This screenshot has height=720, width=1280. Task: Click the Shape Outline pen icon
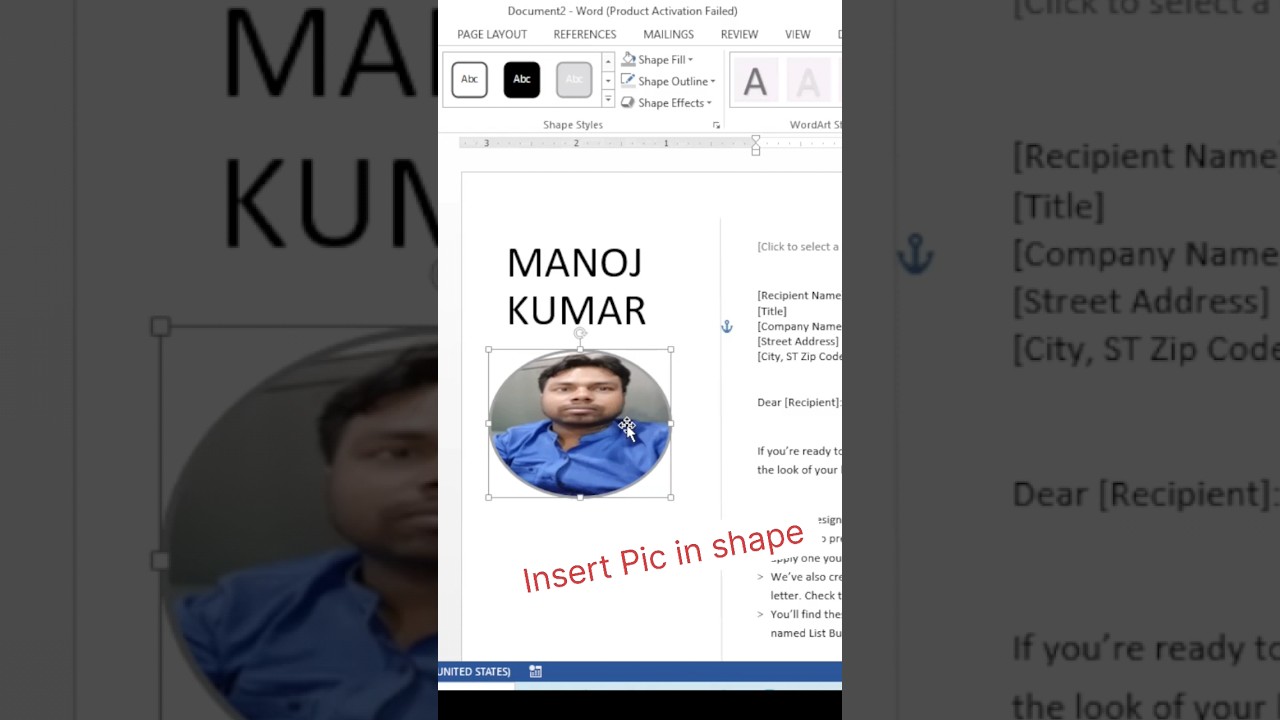(x=628, y=81)
